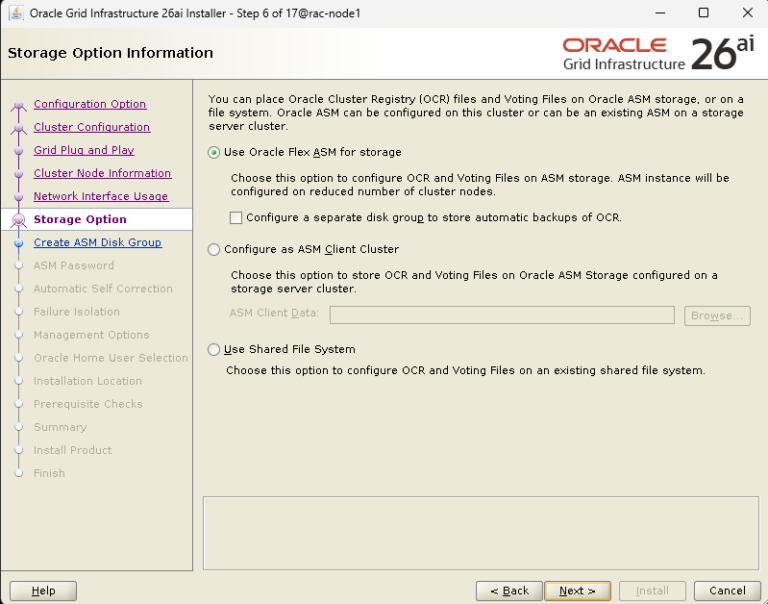Click the Oracle Grid Infrastructure 26ai logo
Viewport: 768px width, 604px height.
click(659, 53)
